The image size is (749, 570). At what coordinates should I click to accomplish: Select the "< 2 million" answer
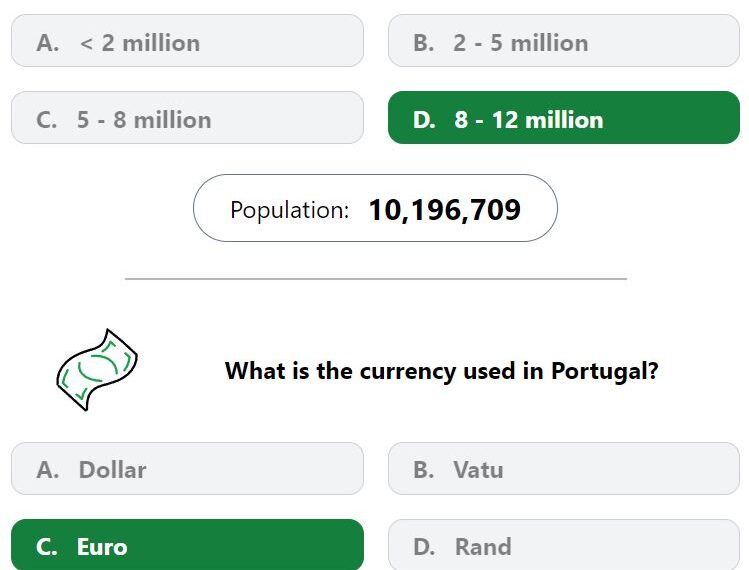tap(187, 41)
